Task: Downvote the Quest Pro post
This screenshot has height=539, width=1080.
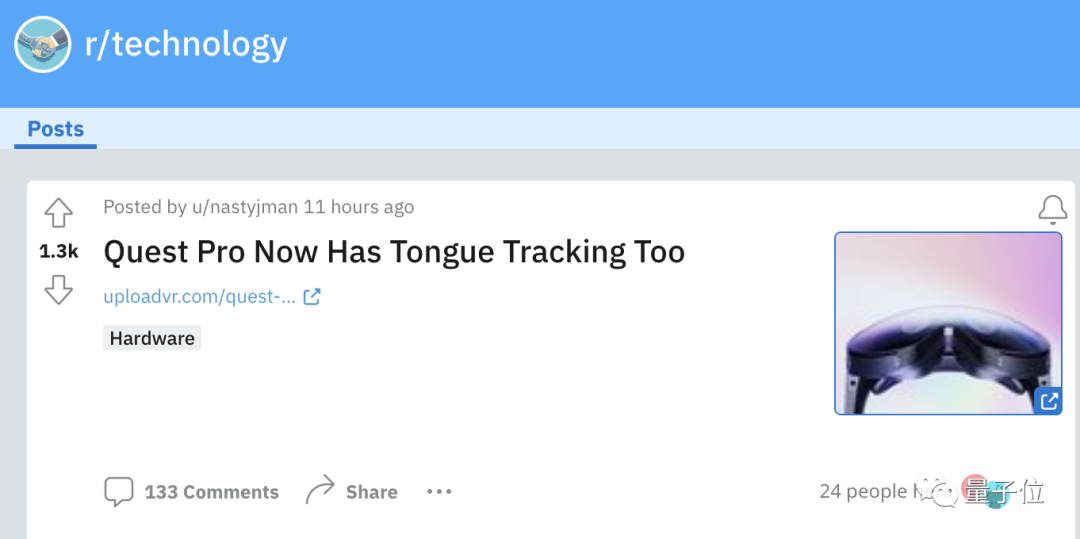Action: pos(59,290)
